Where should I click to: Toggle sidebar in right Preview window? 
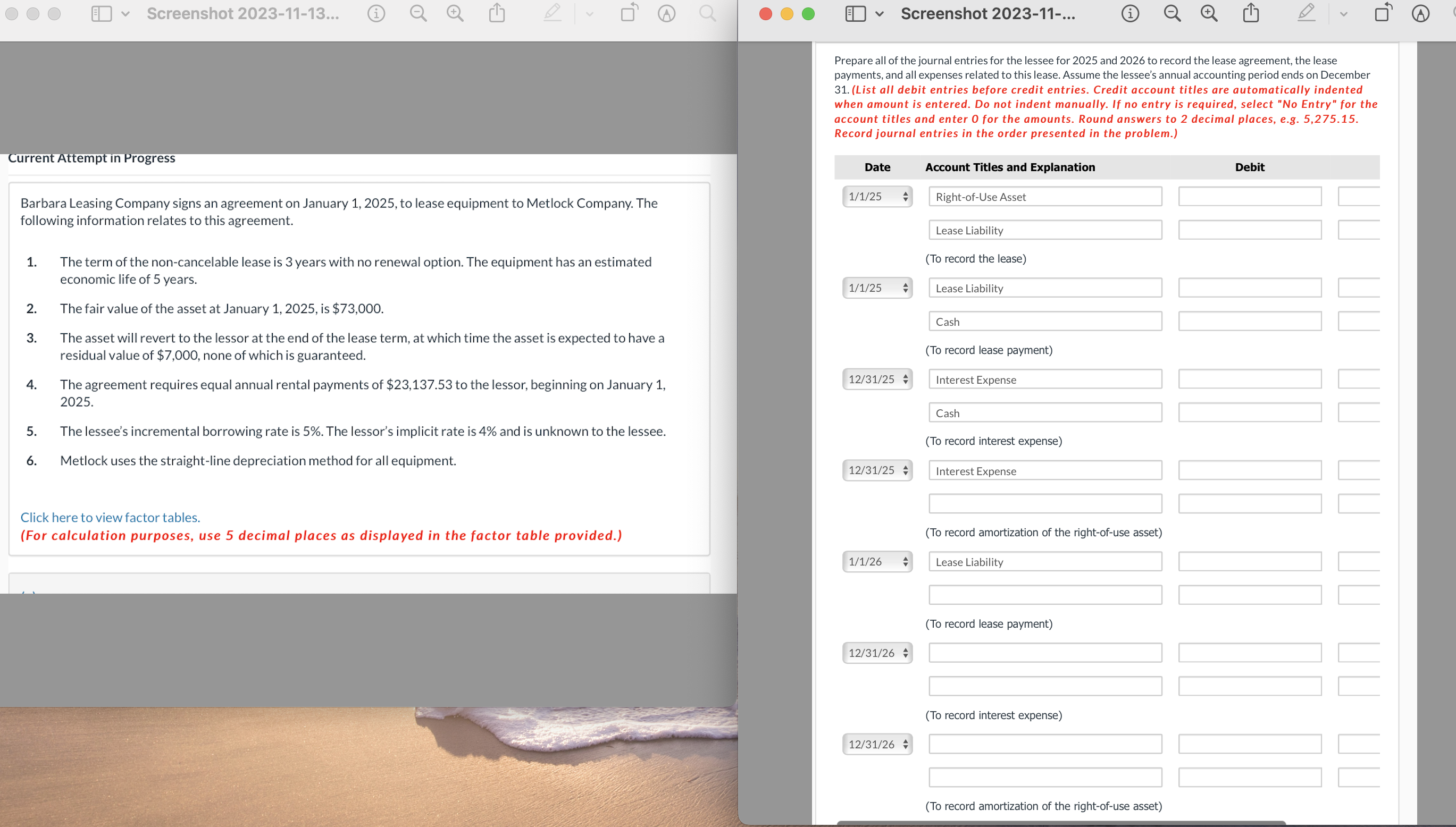coord(855,14)
